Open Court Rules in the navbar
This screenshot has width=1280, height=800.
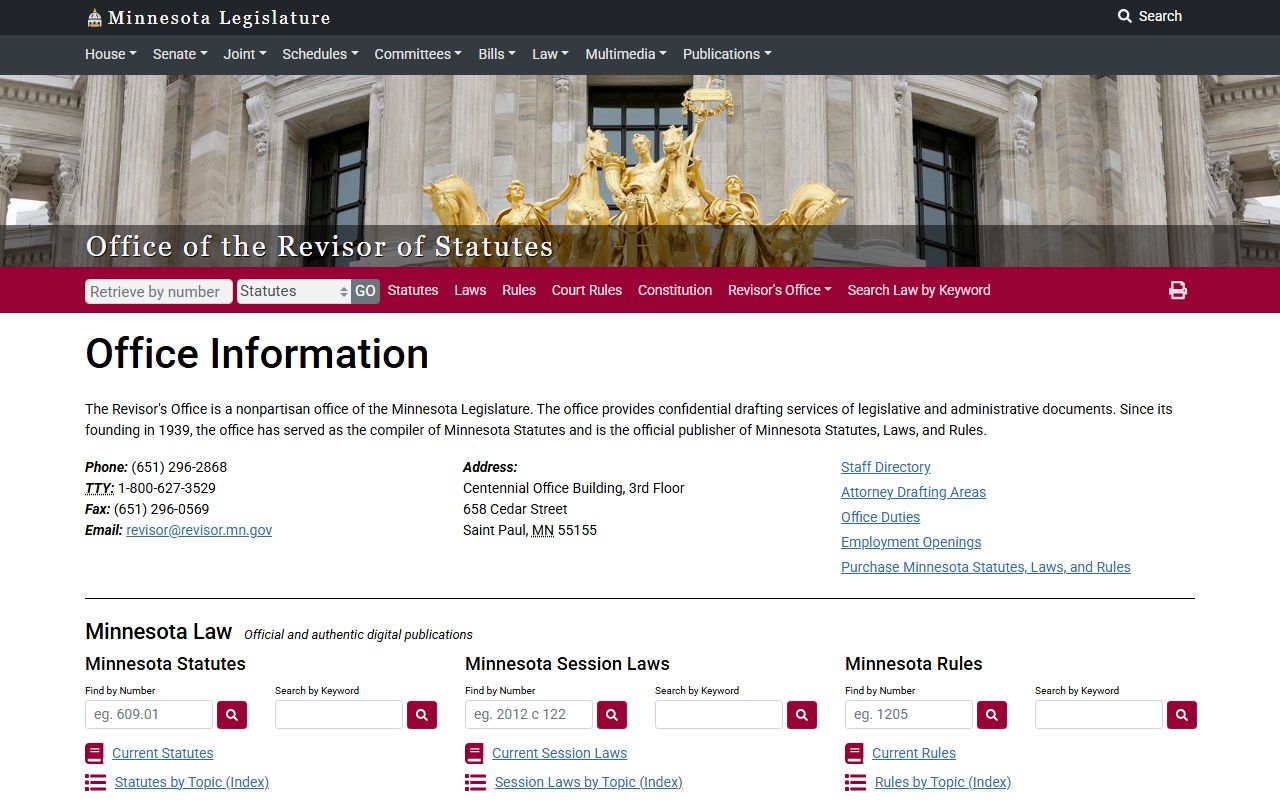click(x=587, y=290)
